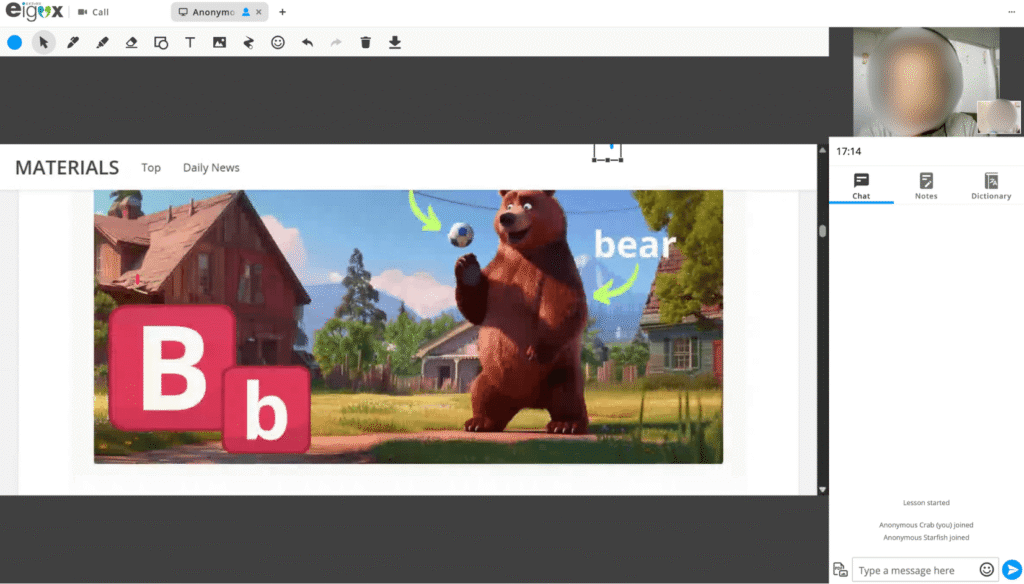Delete whiteboard drawings with trash icon

click(365, 42)
